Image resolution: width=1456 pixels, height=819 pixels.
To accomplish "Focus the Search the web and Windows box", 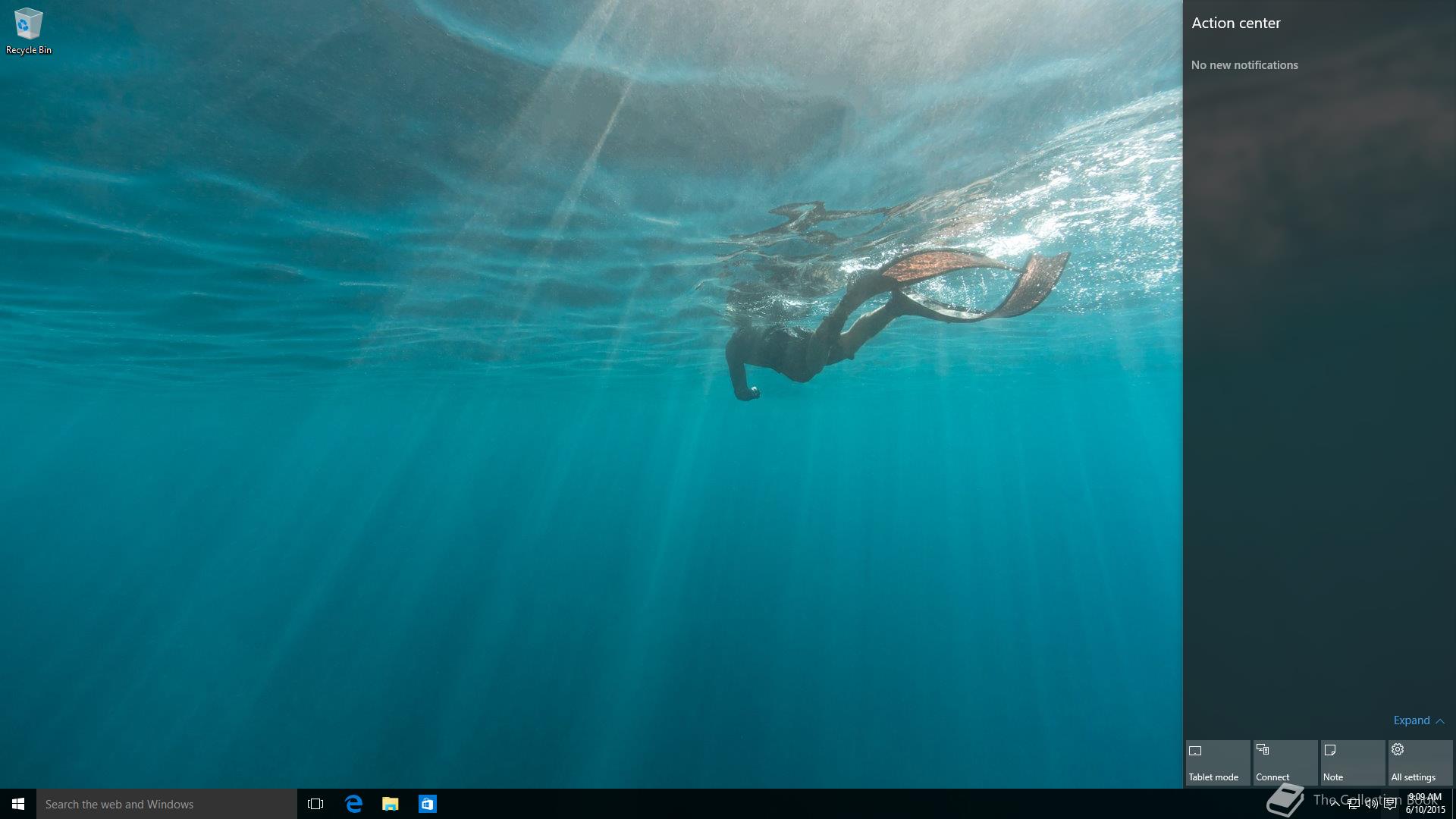I will [167, 804].
